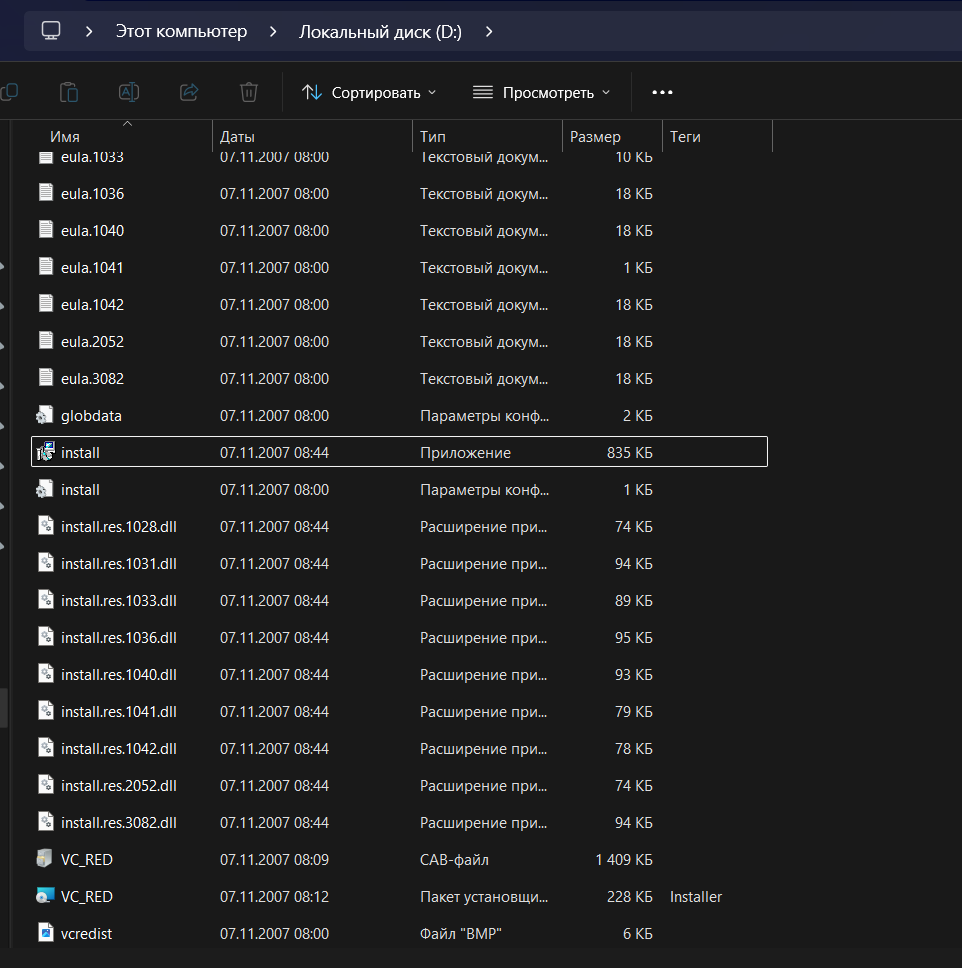The height and width of the screenshot is (968, 962).
Task: Click file name eula.1033
Action: (x=92, y=157)
